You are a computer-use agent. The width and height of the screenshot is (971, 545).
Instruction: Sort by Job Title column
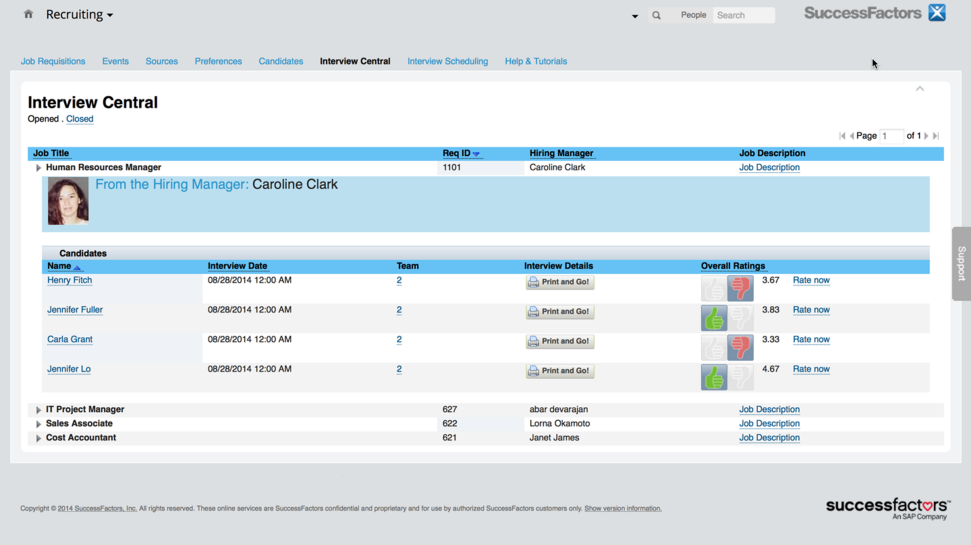tap(51, 153)
